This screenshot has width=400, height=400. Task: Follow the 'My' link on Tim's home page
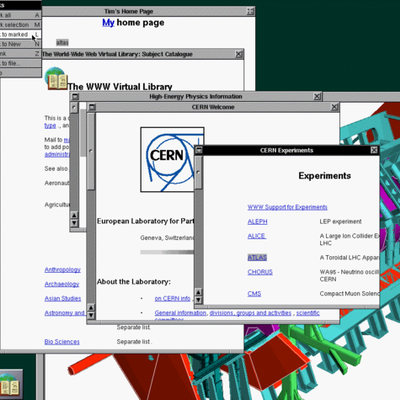coord(108,23)
